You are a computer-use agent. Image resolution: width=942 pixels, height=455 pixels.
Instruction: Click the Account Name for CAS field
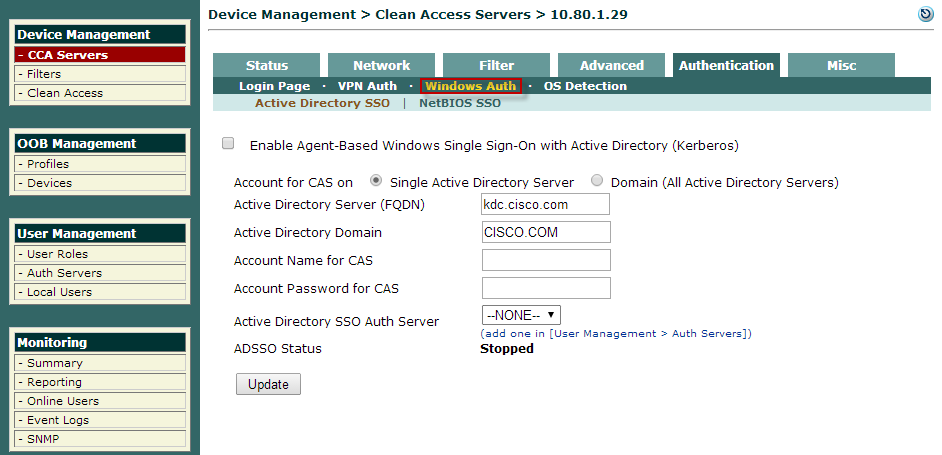click(x=546, y=260)
